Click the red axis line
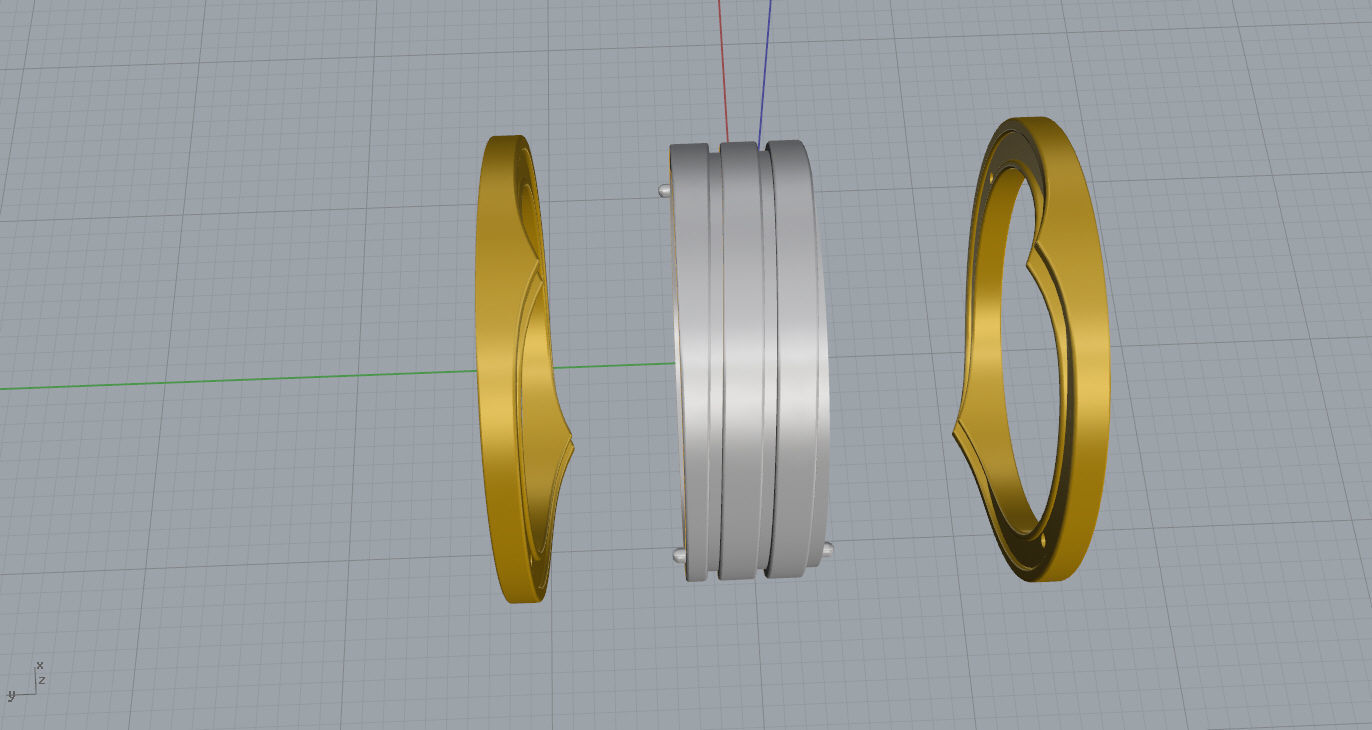1372x730 pixels. [x=723, y=70]
